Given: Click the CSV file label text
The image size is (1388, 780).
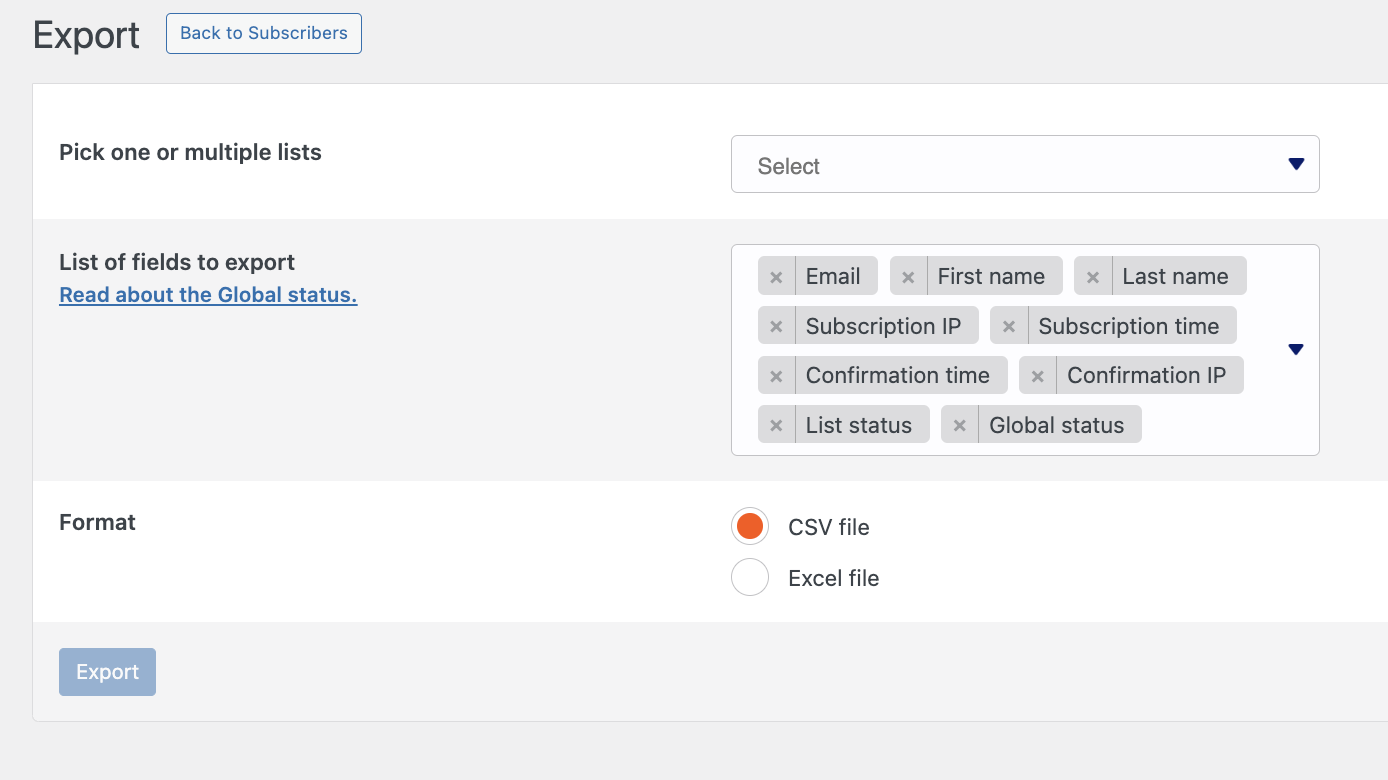Looking at the screenshot, I should coord(828,527).
